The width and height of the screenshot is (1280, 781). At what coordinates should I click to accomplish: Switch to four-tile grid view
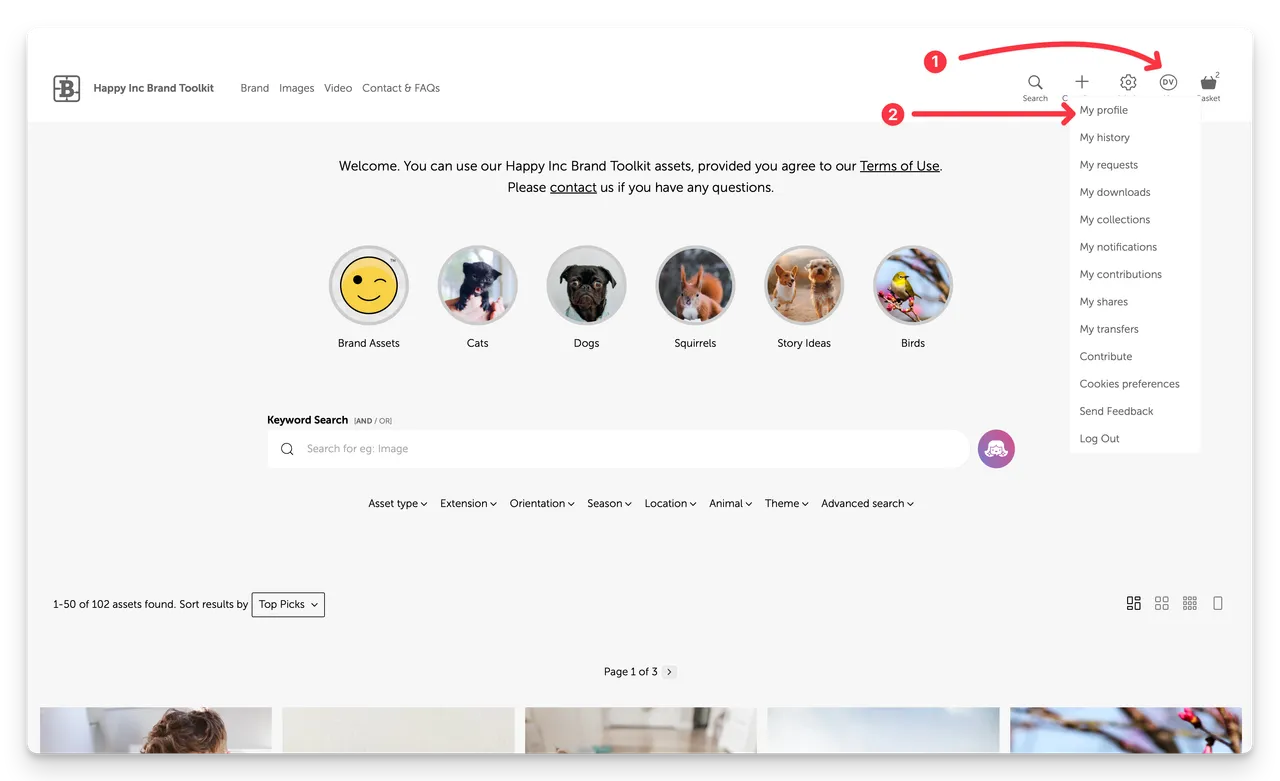[1162, 603]
